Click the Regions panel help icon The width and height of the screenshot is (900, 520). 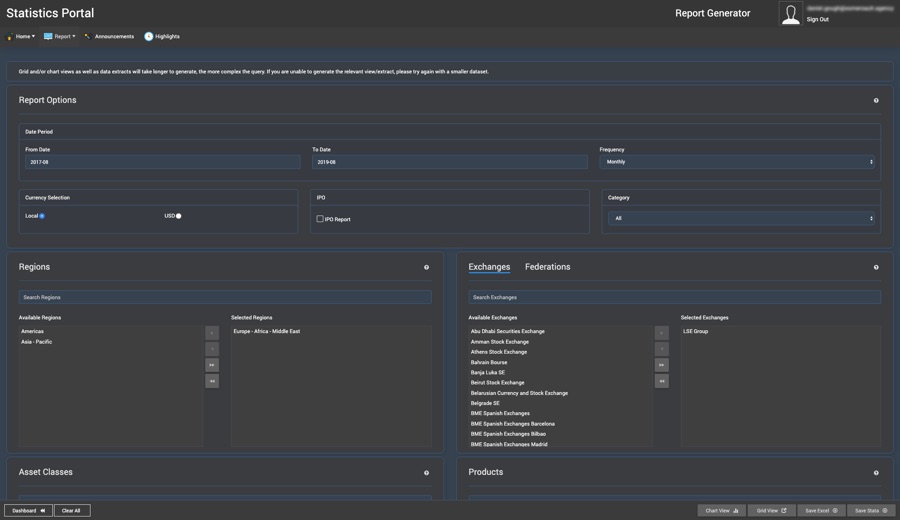pos(426,267)
